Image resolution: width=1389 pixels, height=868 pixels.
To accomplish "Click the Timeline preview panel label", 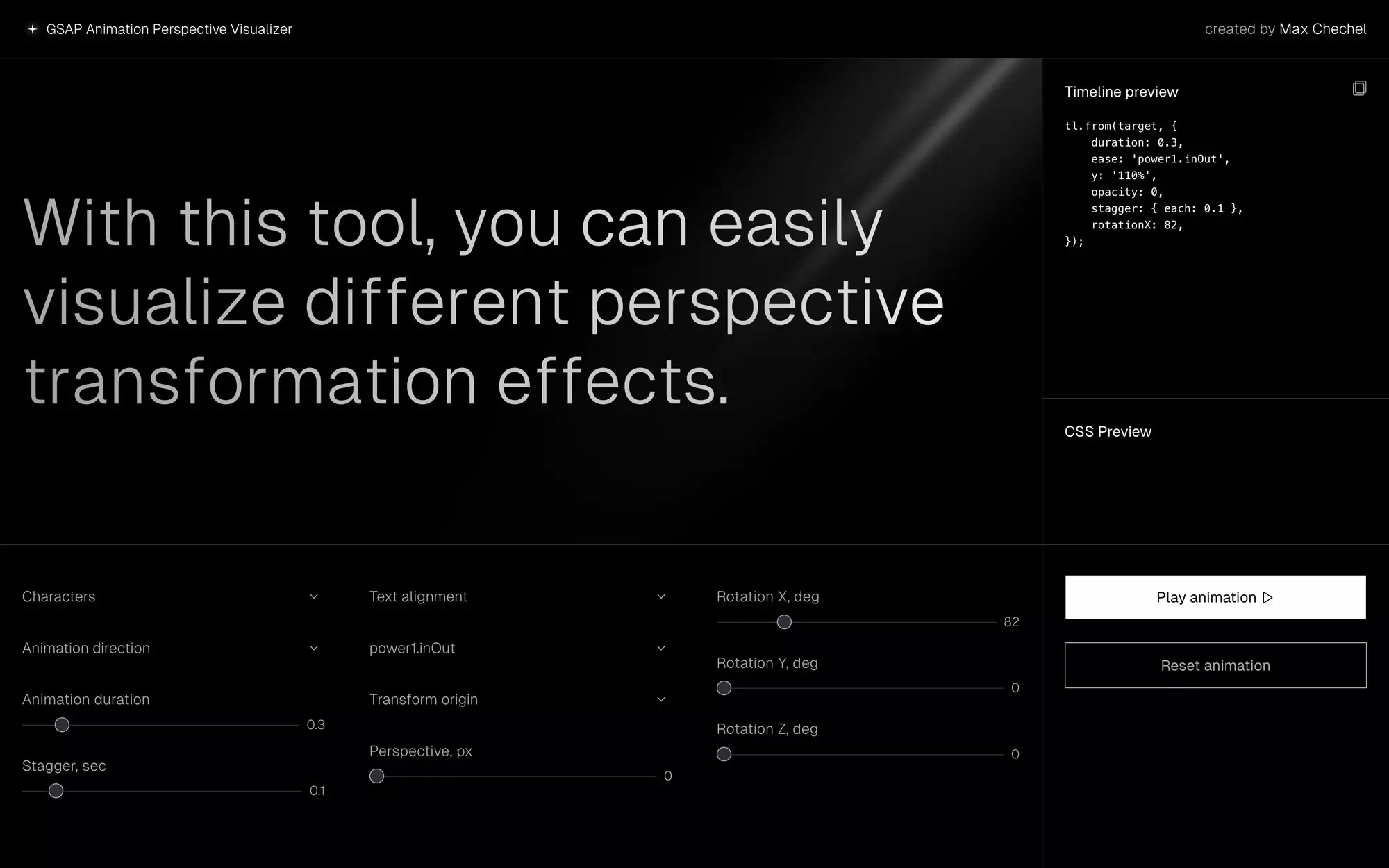I will coord(1121,92).
